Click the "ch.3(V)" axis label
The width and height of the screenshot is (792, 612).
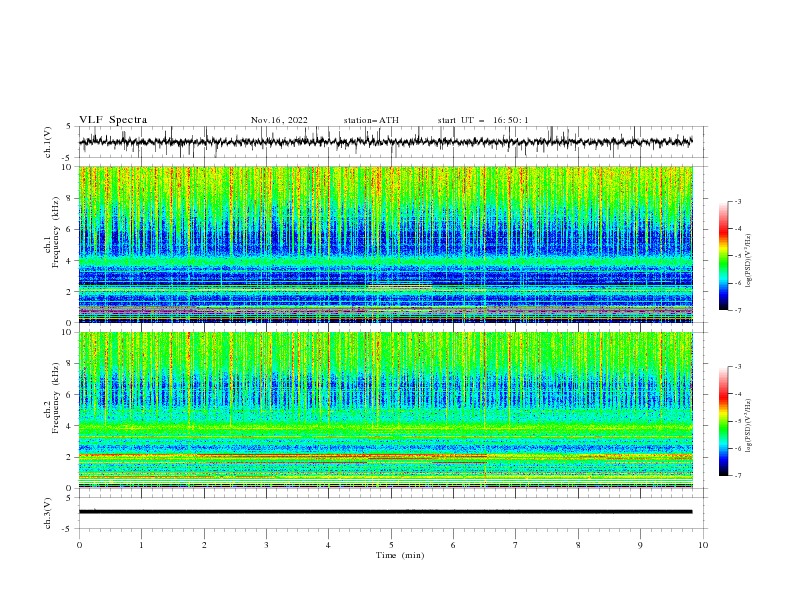pyautogui.click(x=48, y=513)
